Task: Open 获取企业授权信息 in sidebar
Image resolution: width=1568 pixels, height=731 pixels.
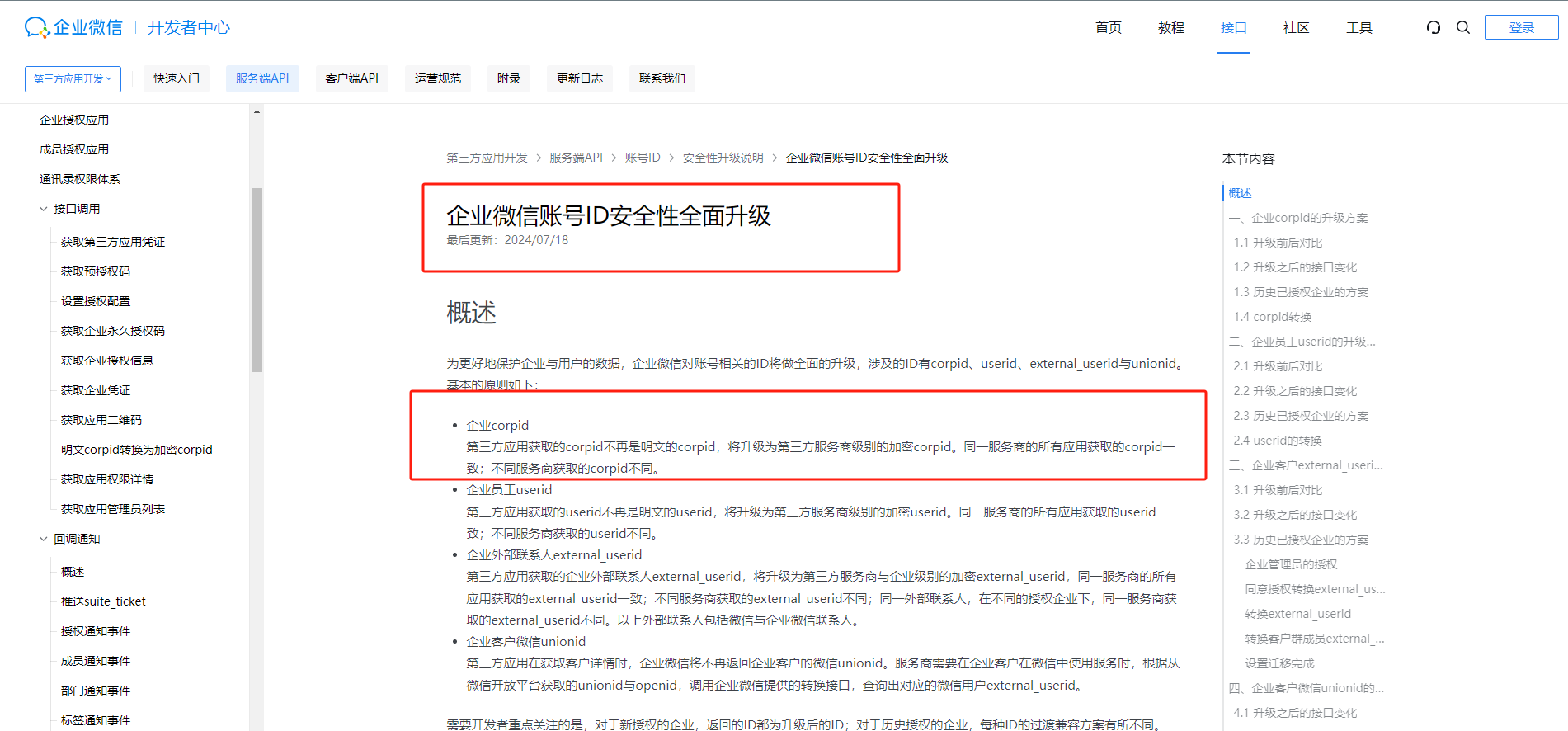Action: (107, 361)
